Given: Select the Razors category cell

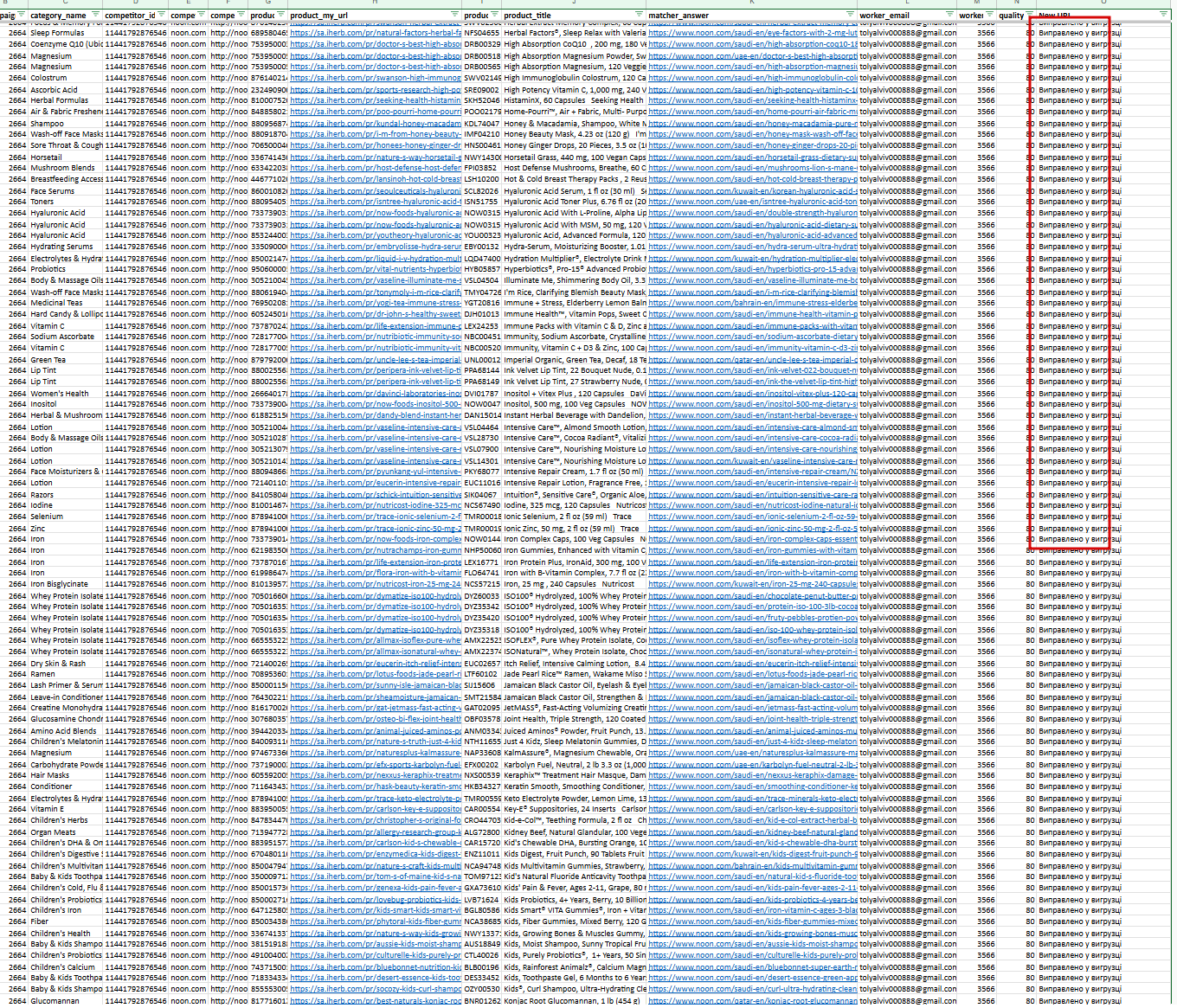Looking at the screenshot, I should [x=66, y=495].
